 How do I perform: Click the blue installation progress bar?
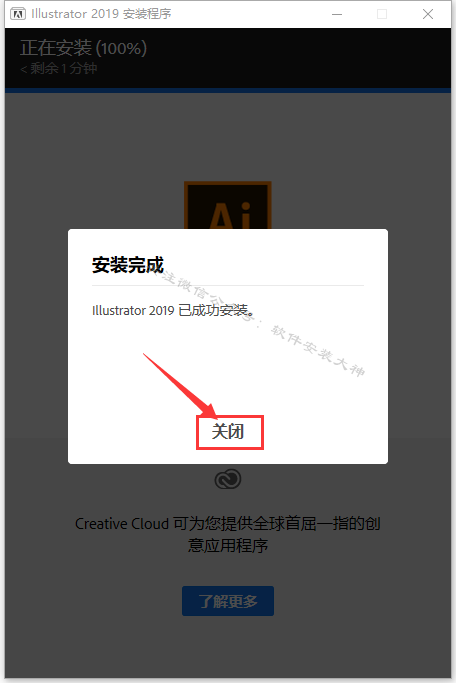point(228,90)
